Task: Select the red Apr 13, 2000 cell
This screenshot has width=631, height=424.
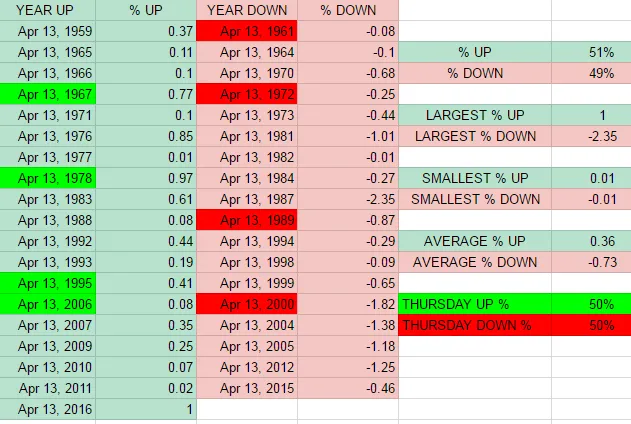Action: tap(247, 304)
